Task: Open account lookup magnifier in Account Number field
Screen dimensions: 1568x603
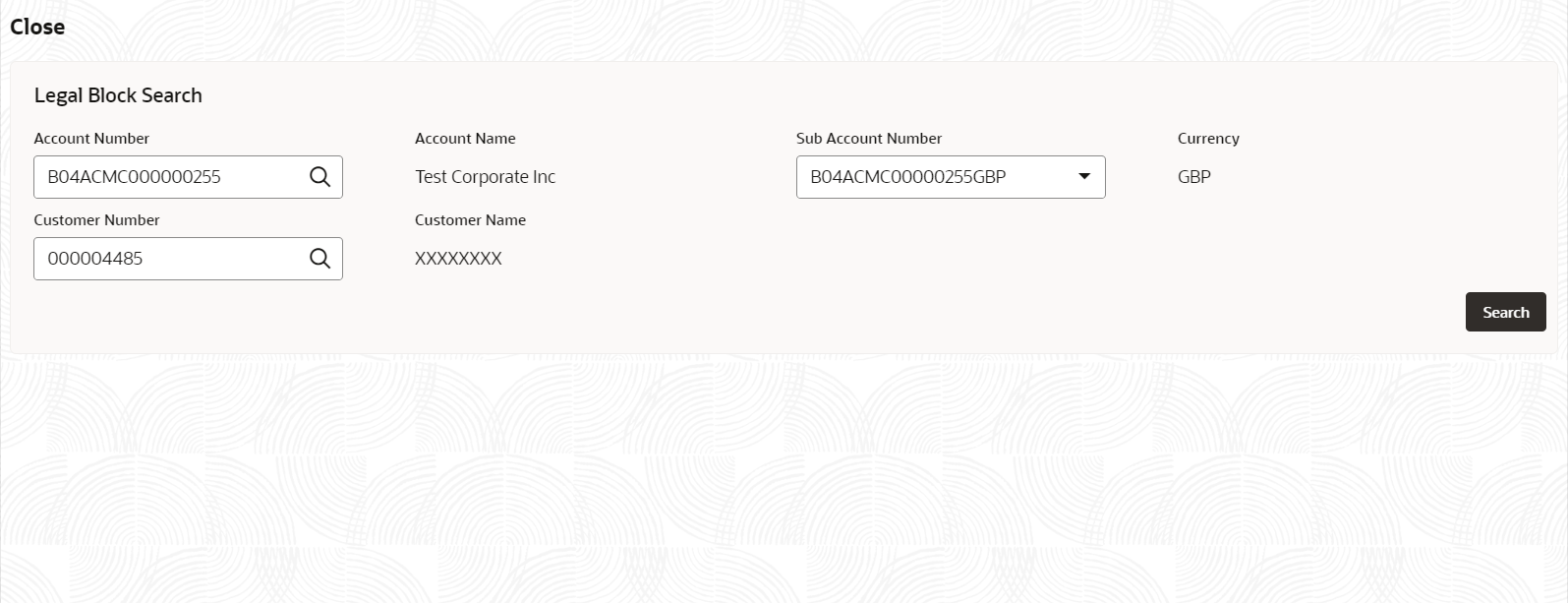Action: [319, 177]
